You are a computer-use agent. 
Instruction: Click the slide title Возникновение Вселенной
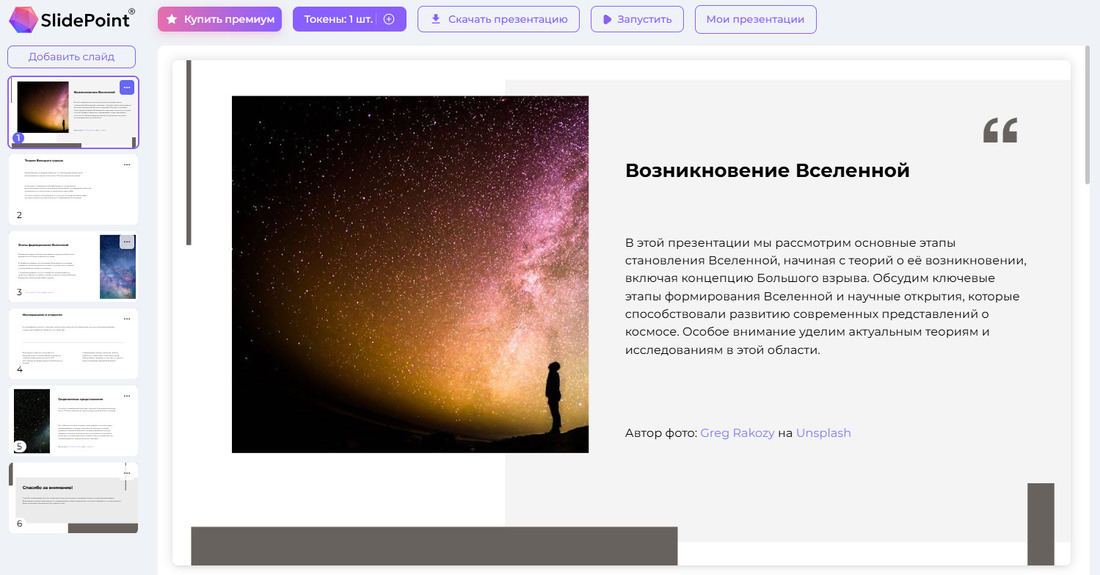(767, 170)
